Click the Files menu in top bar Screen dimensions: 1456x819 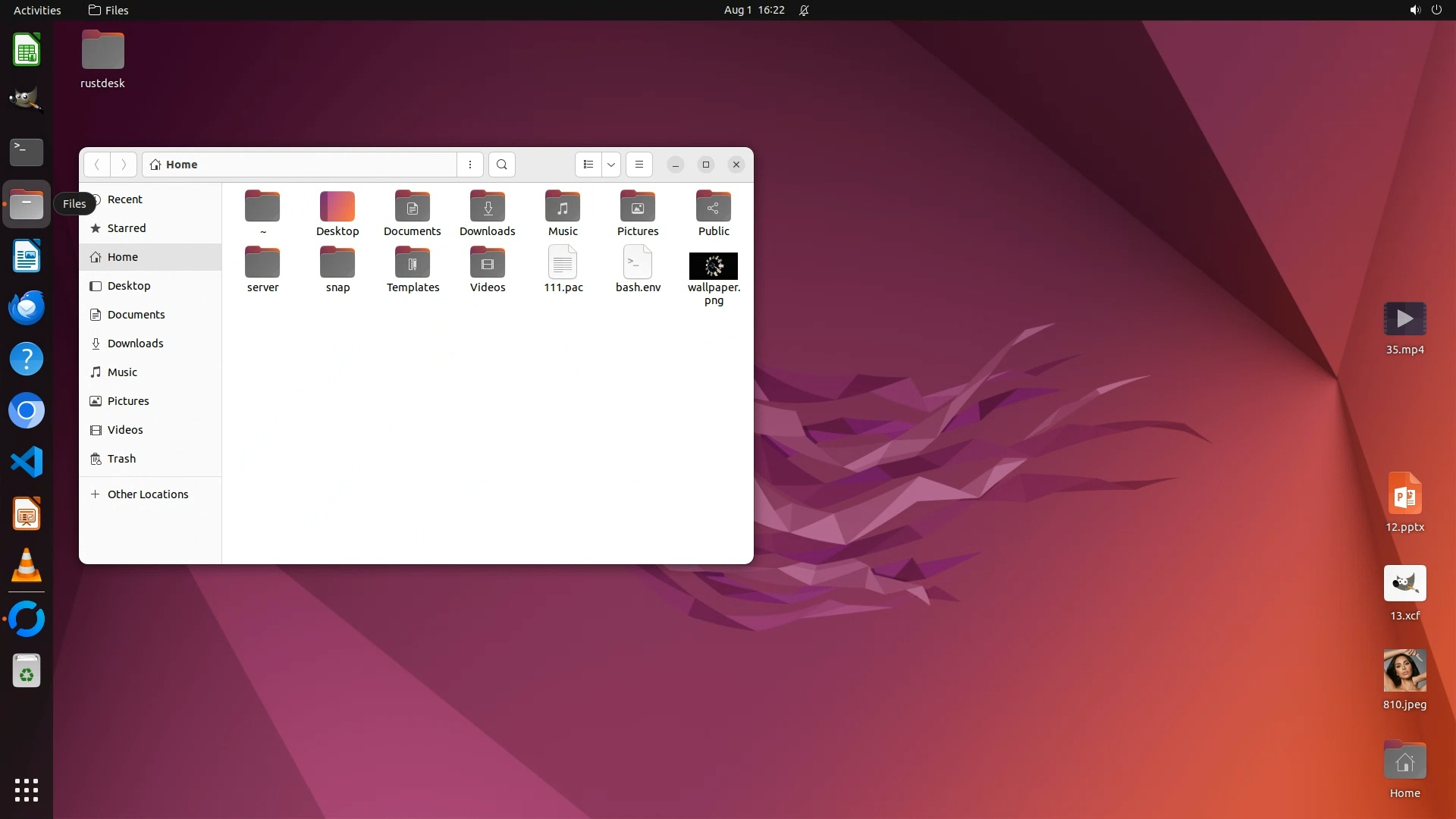click(108, 10)
